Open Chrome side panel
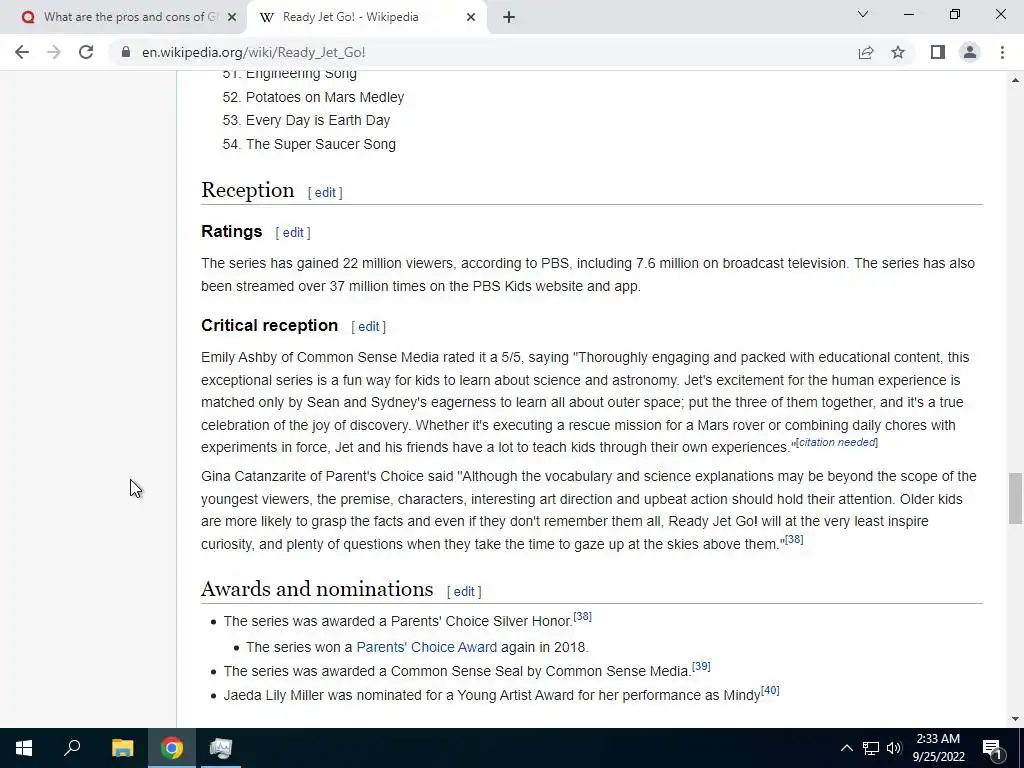 pyautogui.click(x=938, y=52)
